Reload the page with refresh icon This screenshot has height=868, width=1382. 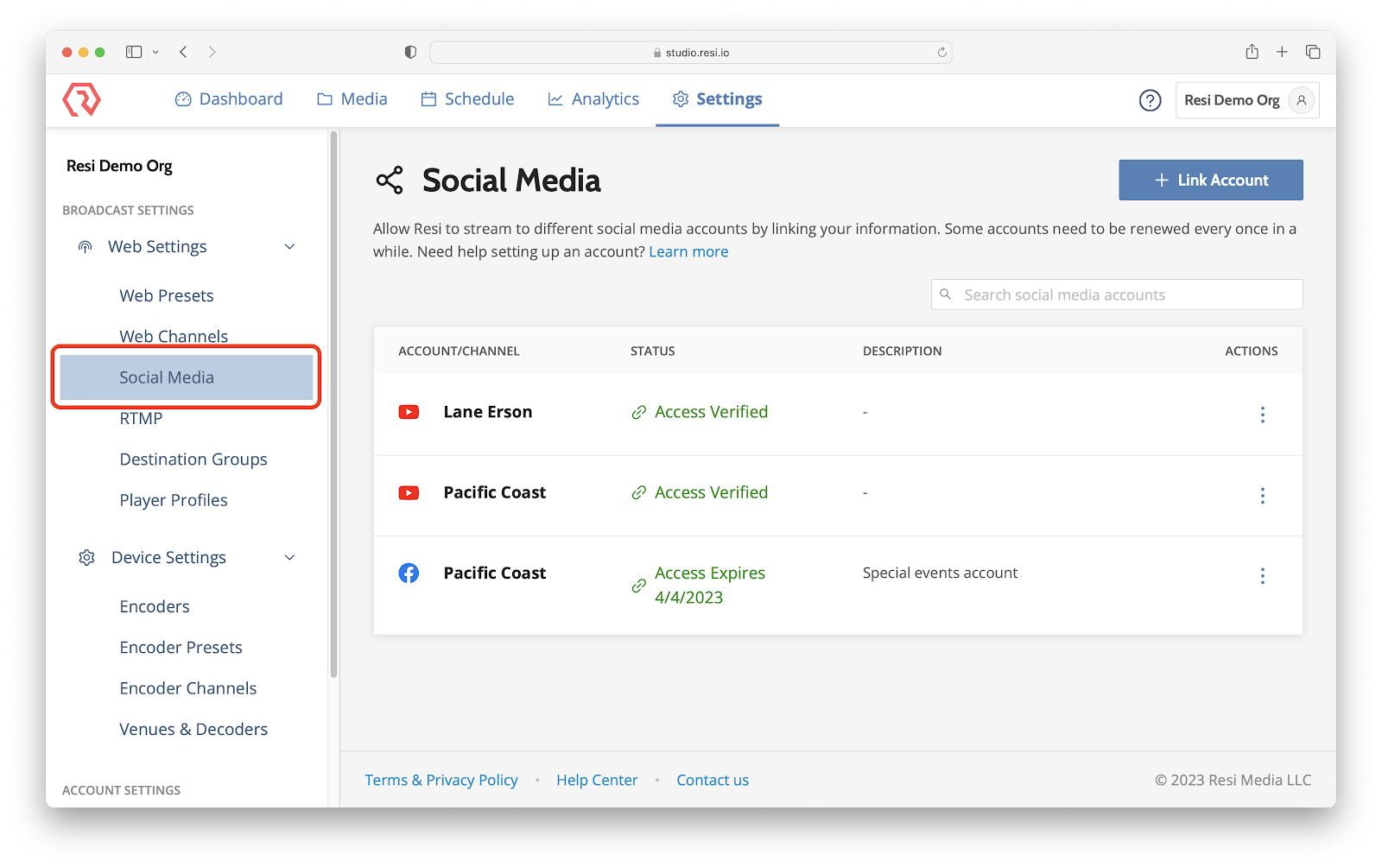[941, 53]
